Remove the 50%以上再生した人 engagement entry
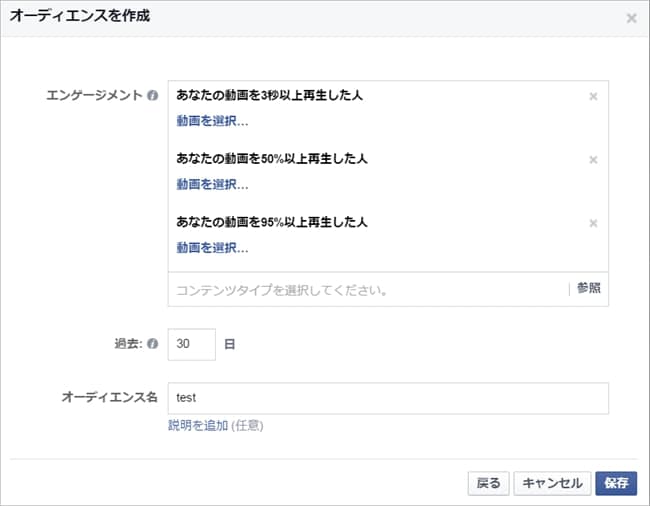 (593, 160)
